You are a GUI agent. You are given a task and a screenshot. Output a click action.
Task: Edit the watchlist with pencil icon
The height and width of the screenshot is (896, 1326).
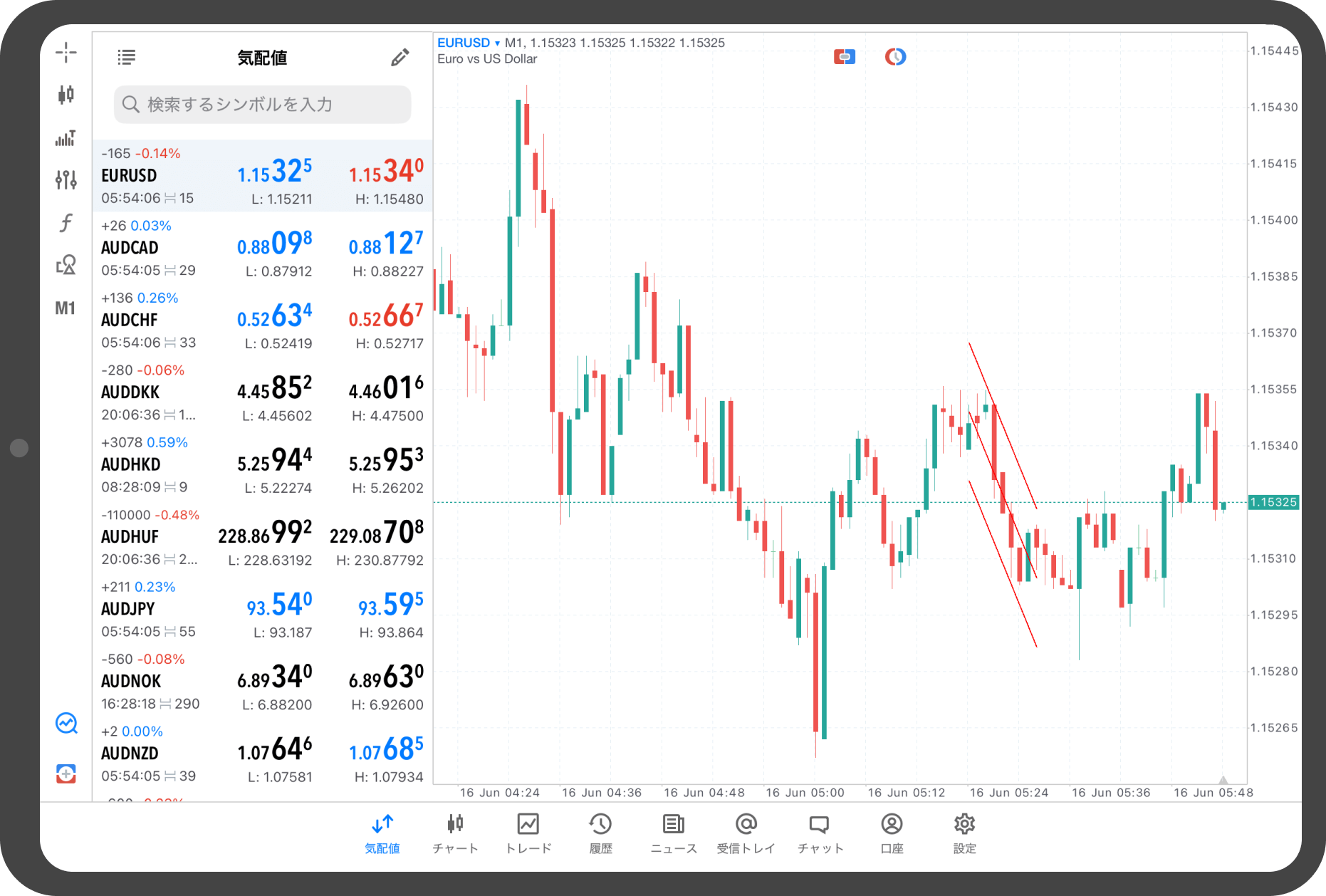[400, 57]
